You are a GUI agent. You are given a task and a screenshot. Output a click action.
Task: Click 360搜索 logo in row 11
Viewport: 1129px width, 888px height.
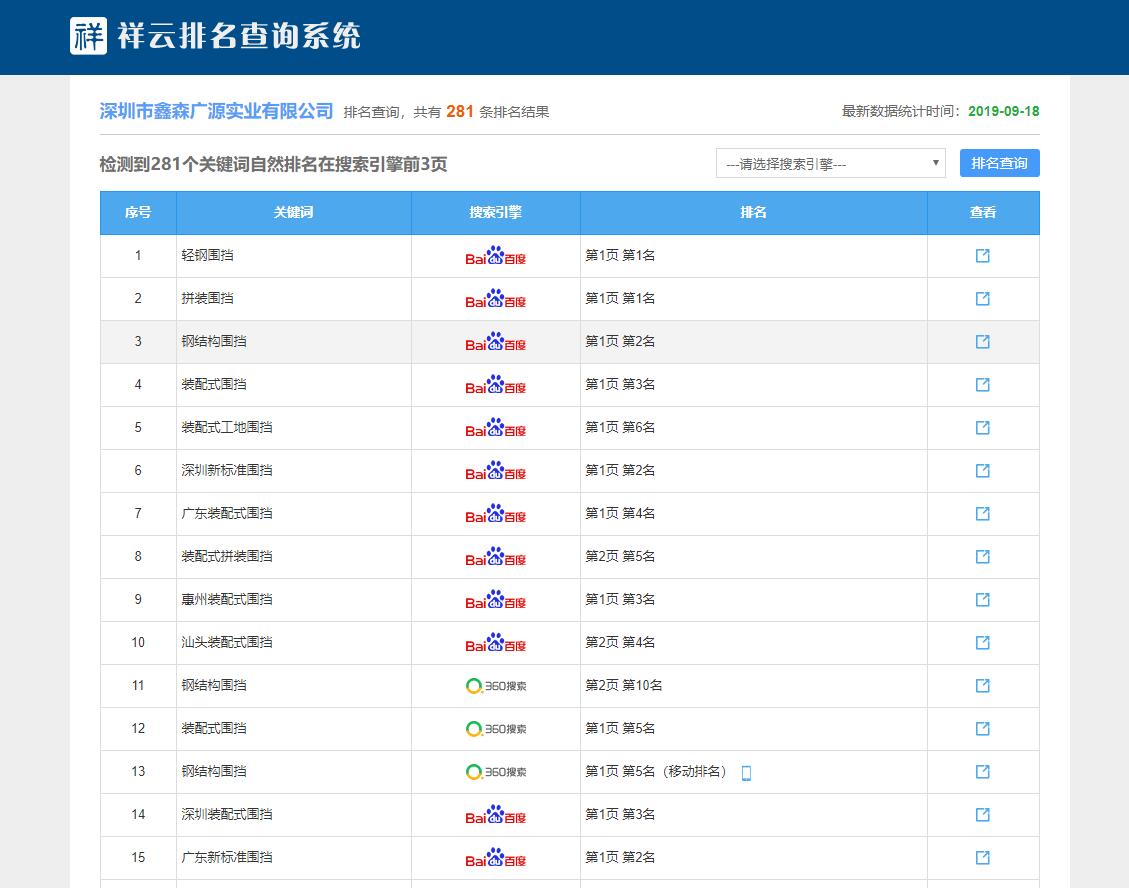pyautogui.click(x=495, y=686)
